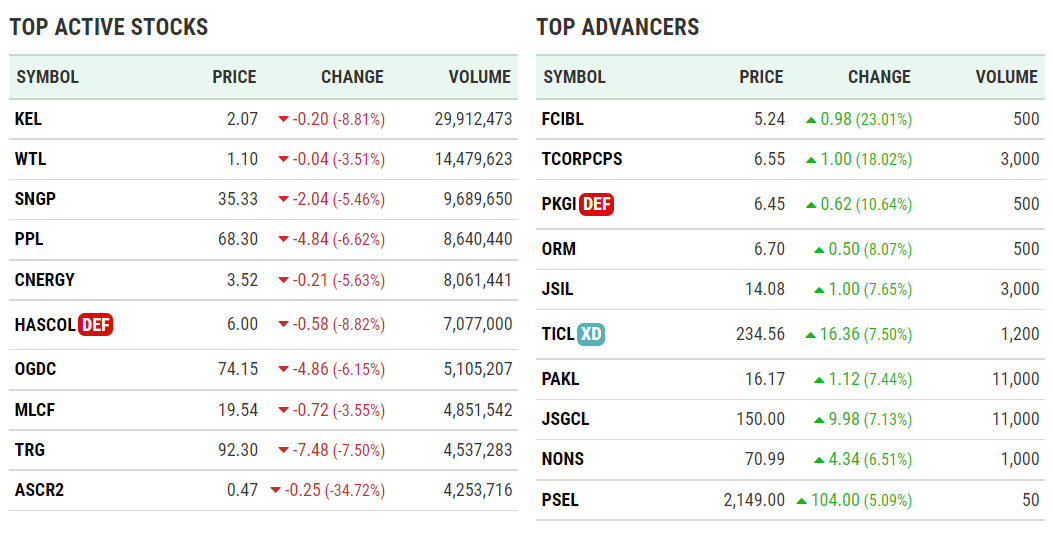Click the green up arrow in FCIBL row
The height and width of the screenshot is (534, 1053).
click(x=811, y=119)
